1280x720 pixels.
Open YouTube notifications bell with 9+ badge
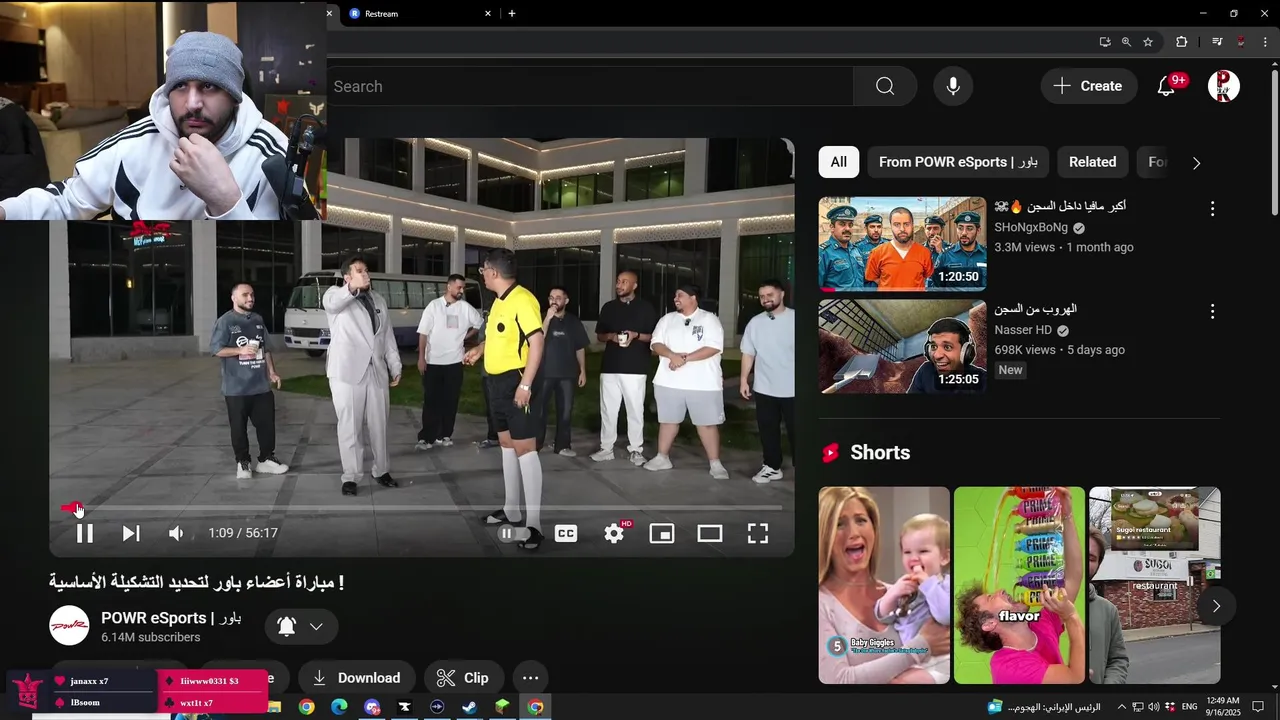pos(1167,86)
